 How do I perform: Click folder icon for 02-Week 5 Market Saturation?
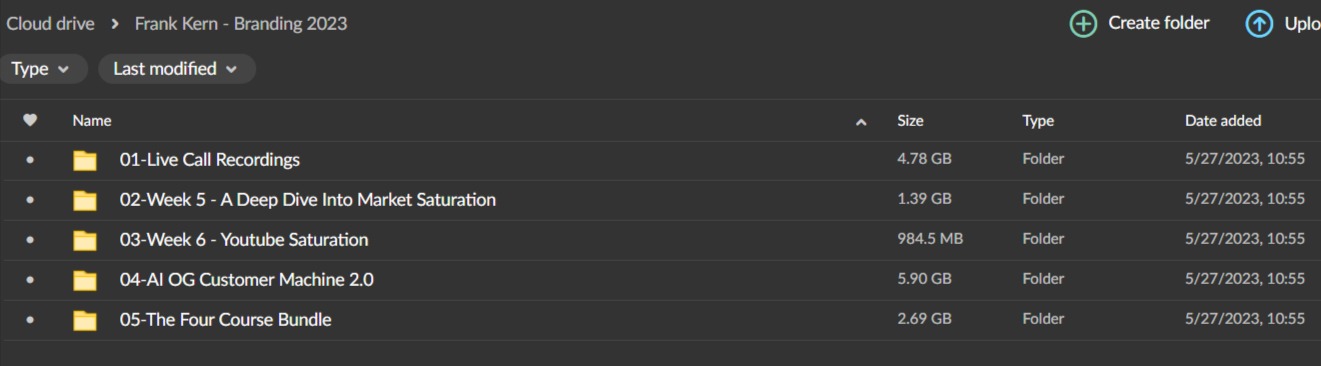85,200
